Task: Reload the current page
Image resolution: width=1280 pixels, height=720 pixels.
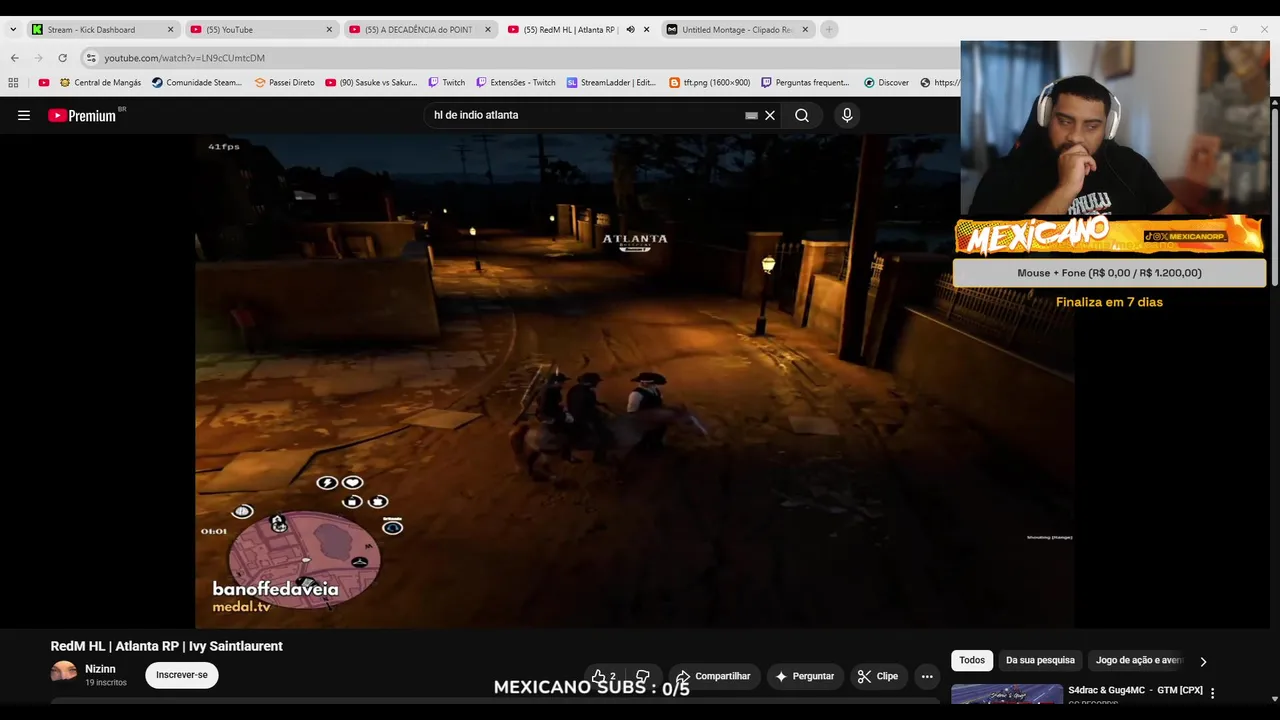Action: [x=63, y=58]
